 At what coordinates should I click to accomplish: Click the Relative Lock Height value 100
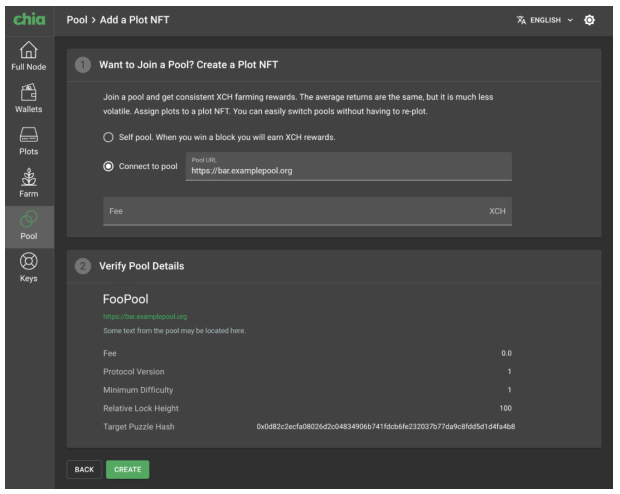tap(505, 408)
